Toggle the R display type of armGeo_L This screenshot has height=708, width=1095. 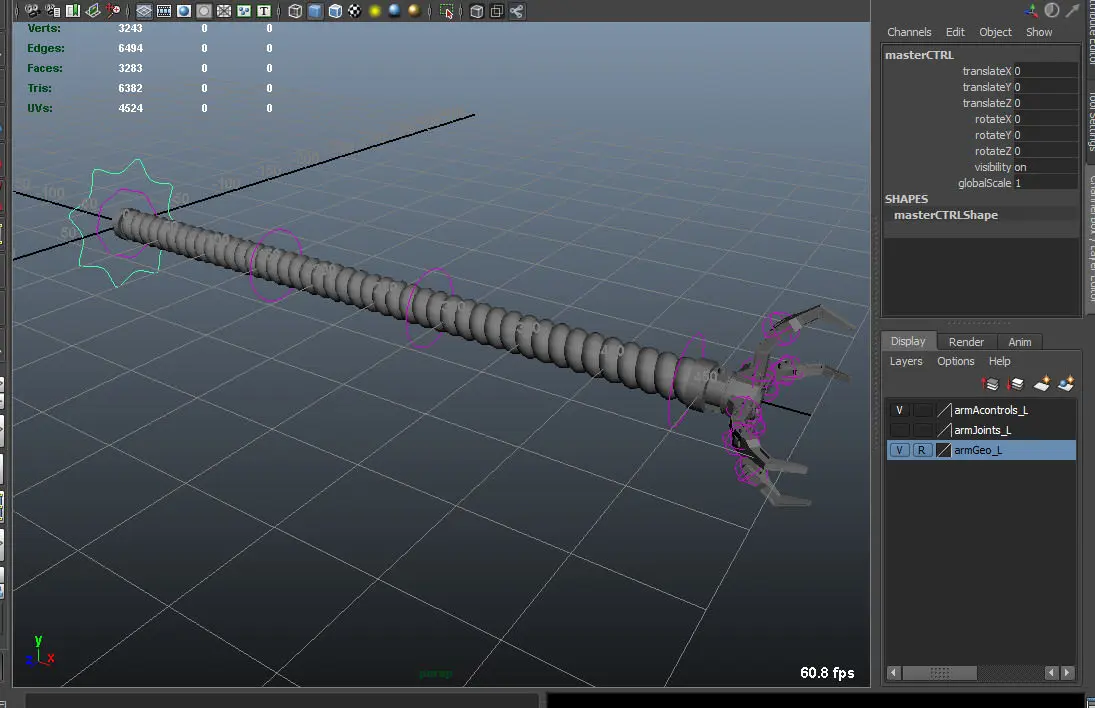coord(922,450)
